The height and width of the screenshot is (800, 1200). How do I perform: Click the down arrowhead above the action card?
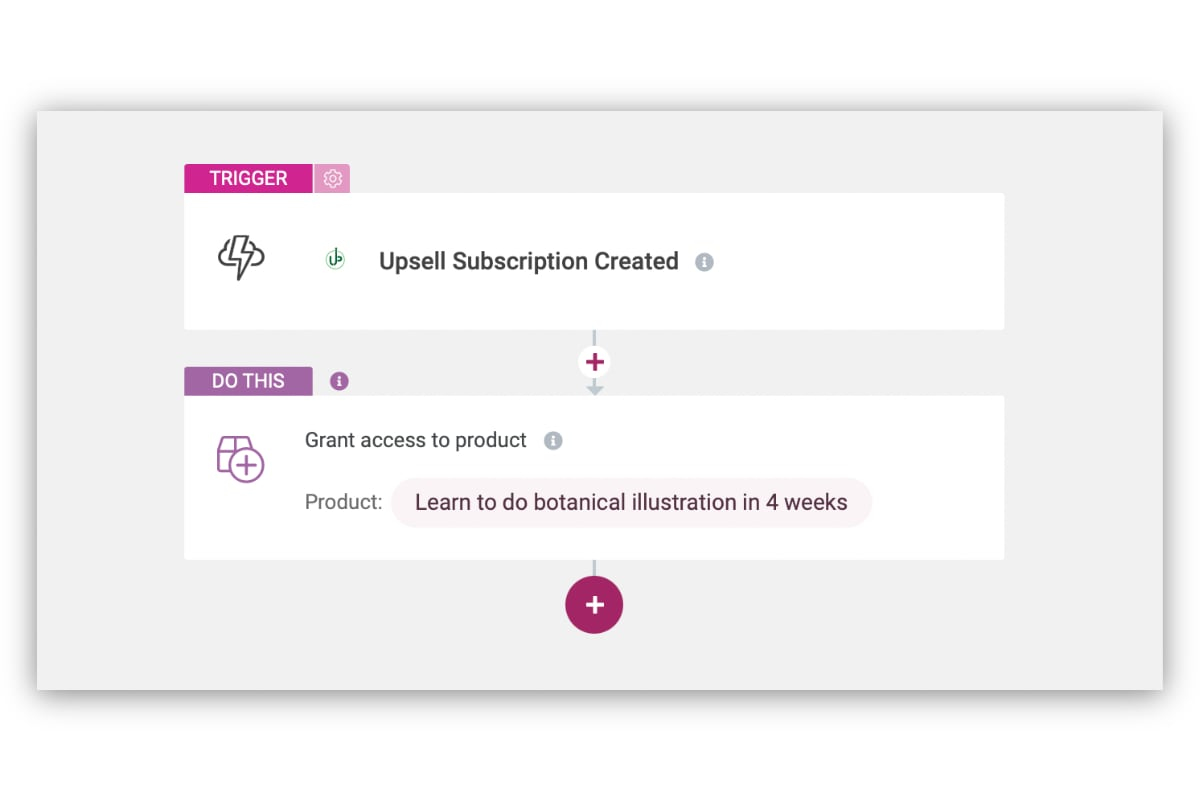[x=595, y=389]
